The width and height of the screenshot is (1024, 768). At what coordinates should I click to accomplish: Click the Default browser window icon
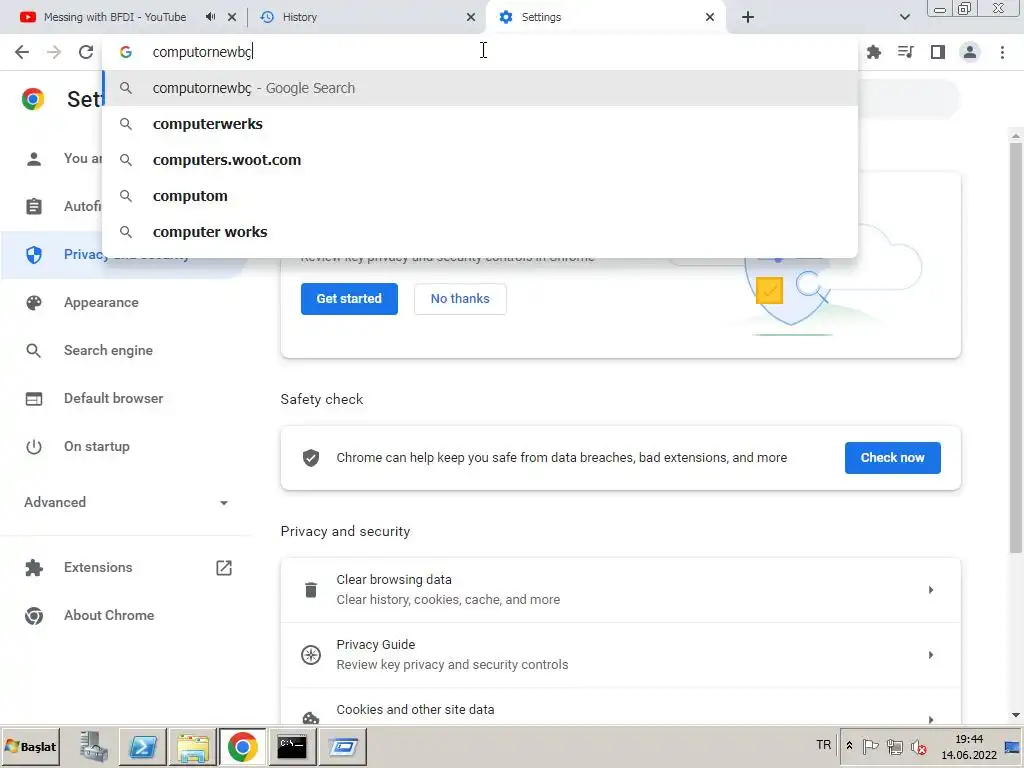tap(34, 398)
